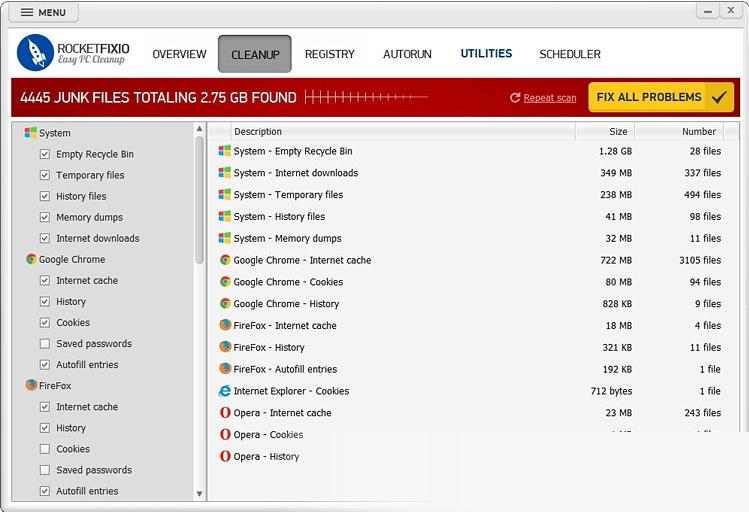Toggle FireFox History checkbox

tap(45, 428)
